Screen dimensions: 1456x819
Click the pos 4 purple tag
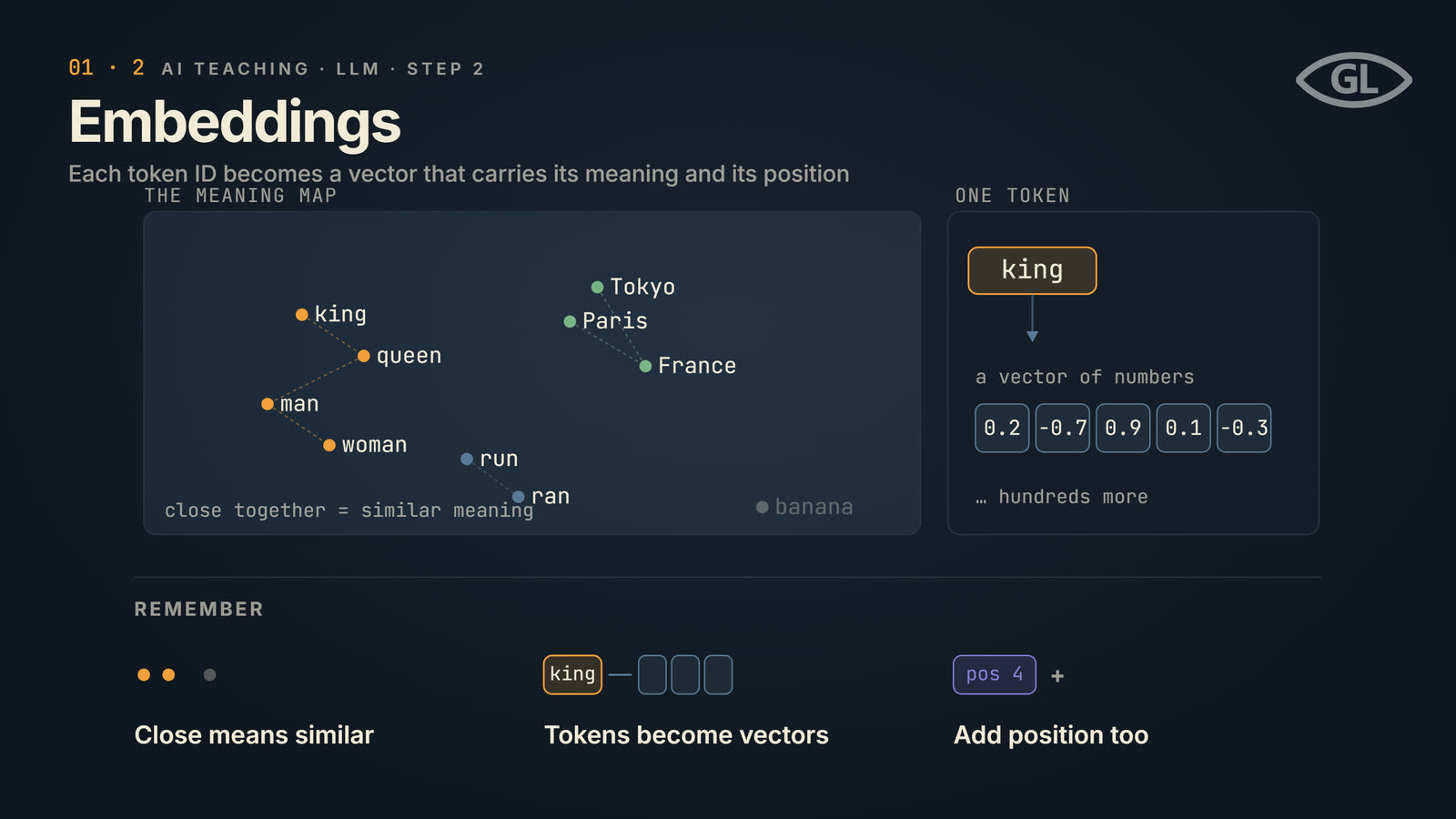pyautogui.click(x=995, y=674)
